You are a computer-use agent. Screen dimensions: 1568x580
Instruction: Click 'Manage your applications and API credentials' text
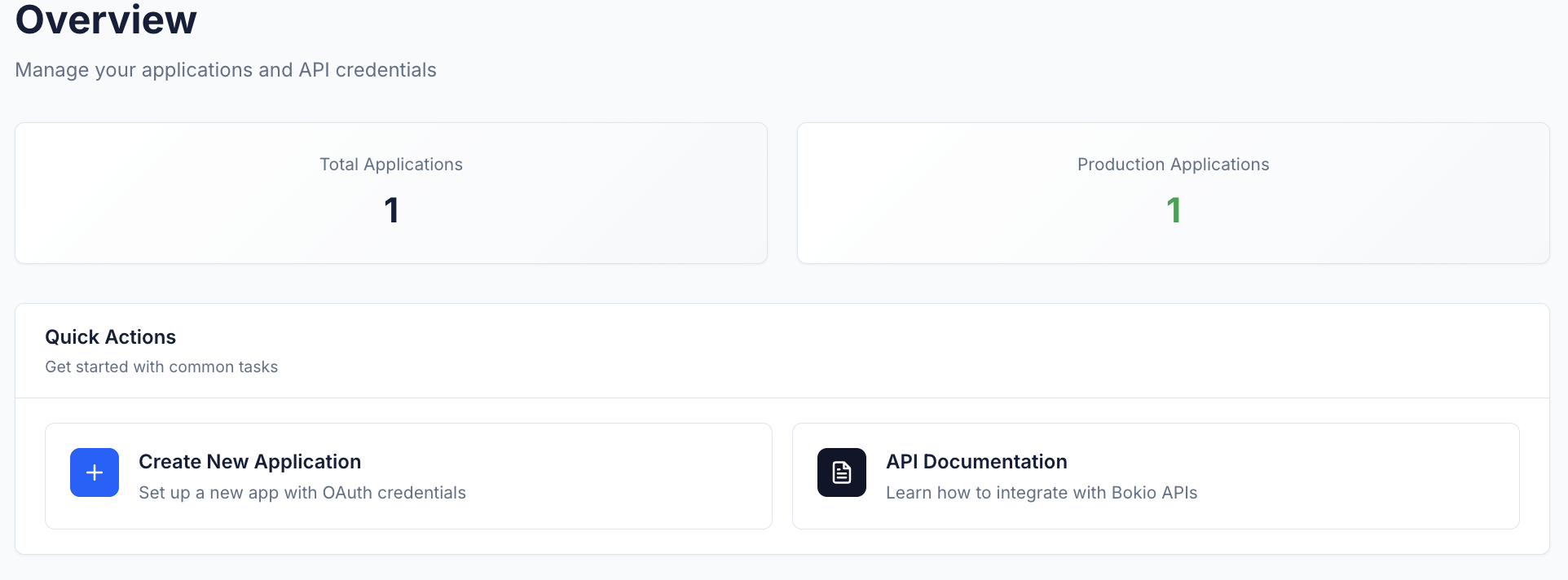click(x=226, y=70)
